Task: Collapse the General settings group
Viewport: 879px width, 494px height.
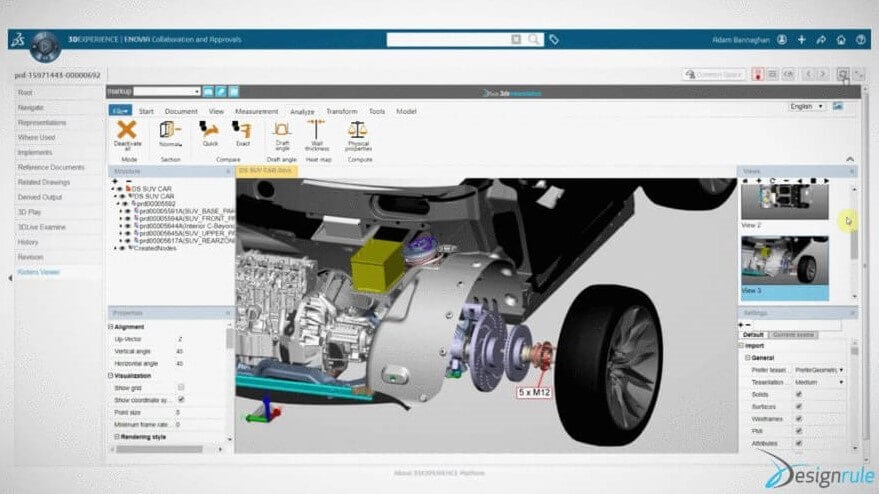Action: click(747, 358)
